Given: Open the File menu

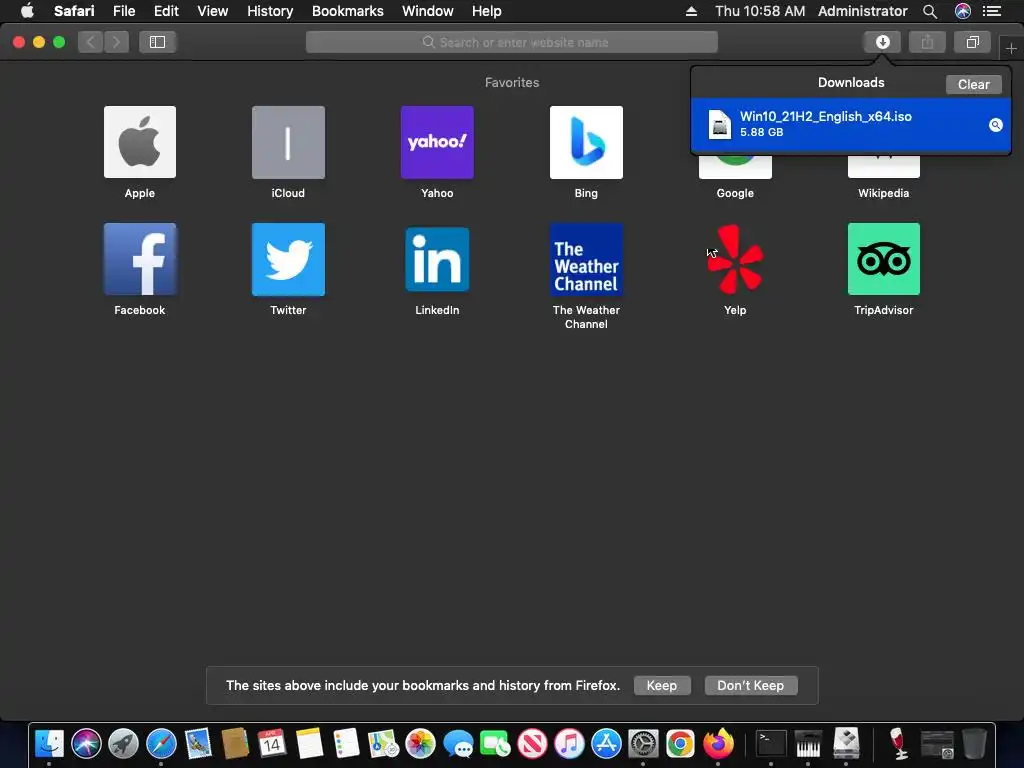Looking at the screenshot, I should (x=123, y=11).
